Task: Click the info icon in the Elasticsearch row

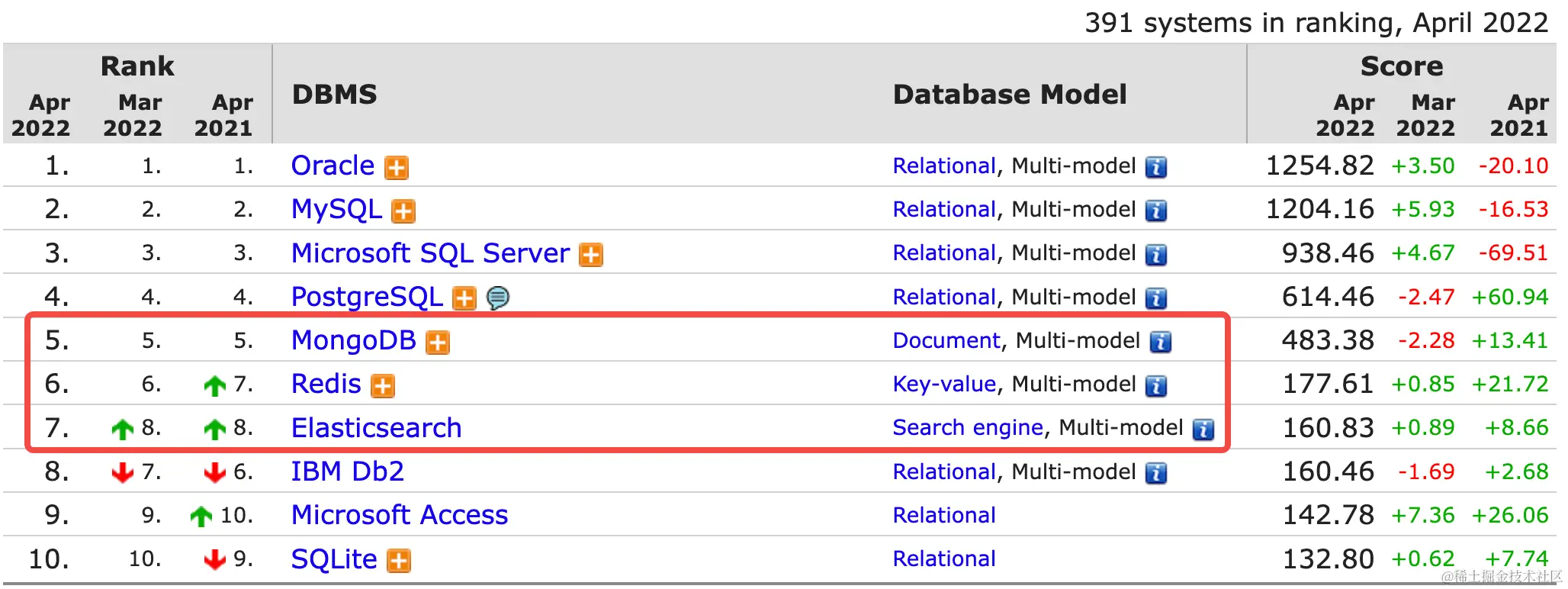Action: tap(1203, 430)
